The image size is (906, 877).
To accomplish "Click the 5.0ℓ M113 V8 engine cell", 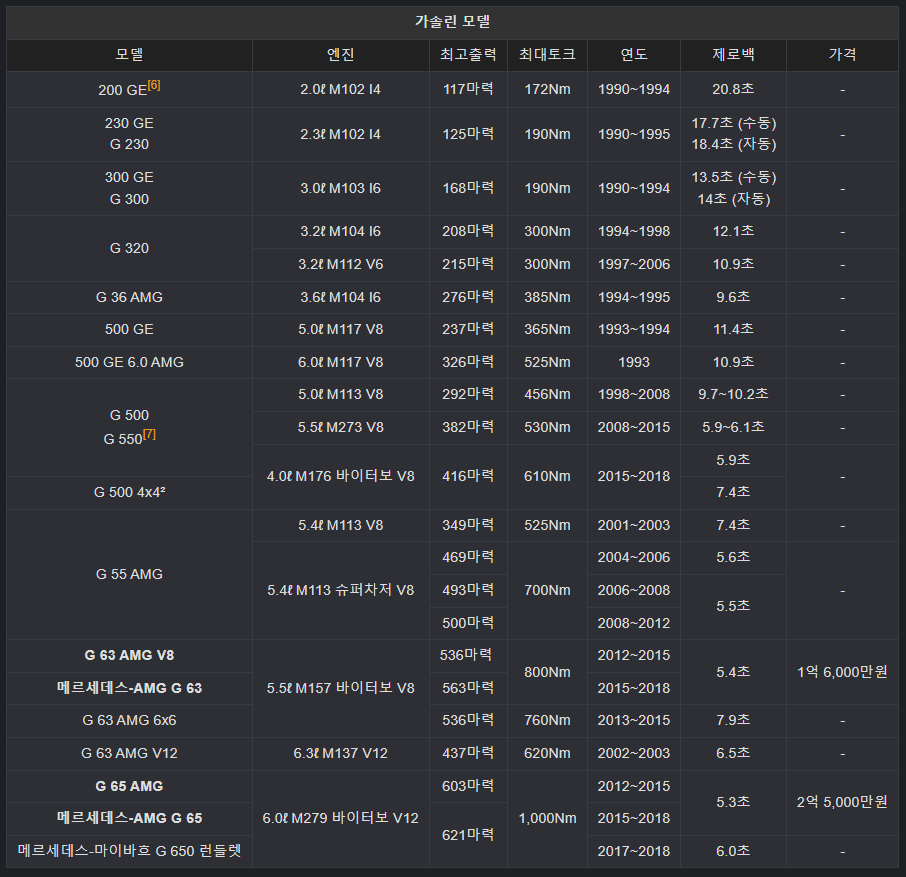I will pos(340,395).
